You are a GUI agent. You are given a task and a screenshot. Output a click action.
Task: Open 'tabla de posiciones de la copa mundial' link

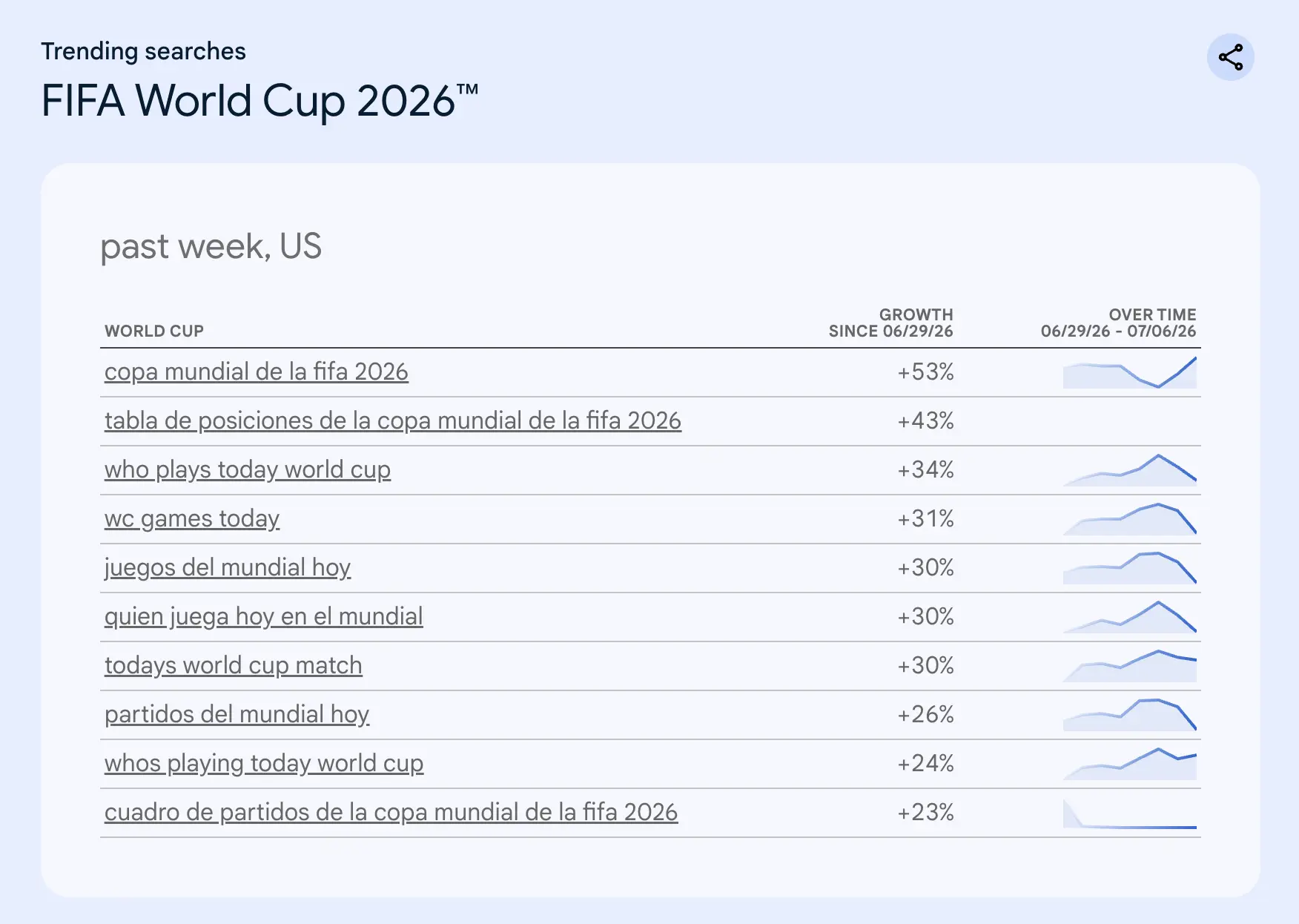click(x=393, y=420)
